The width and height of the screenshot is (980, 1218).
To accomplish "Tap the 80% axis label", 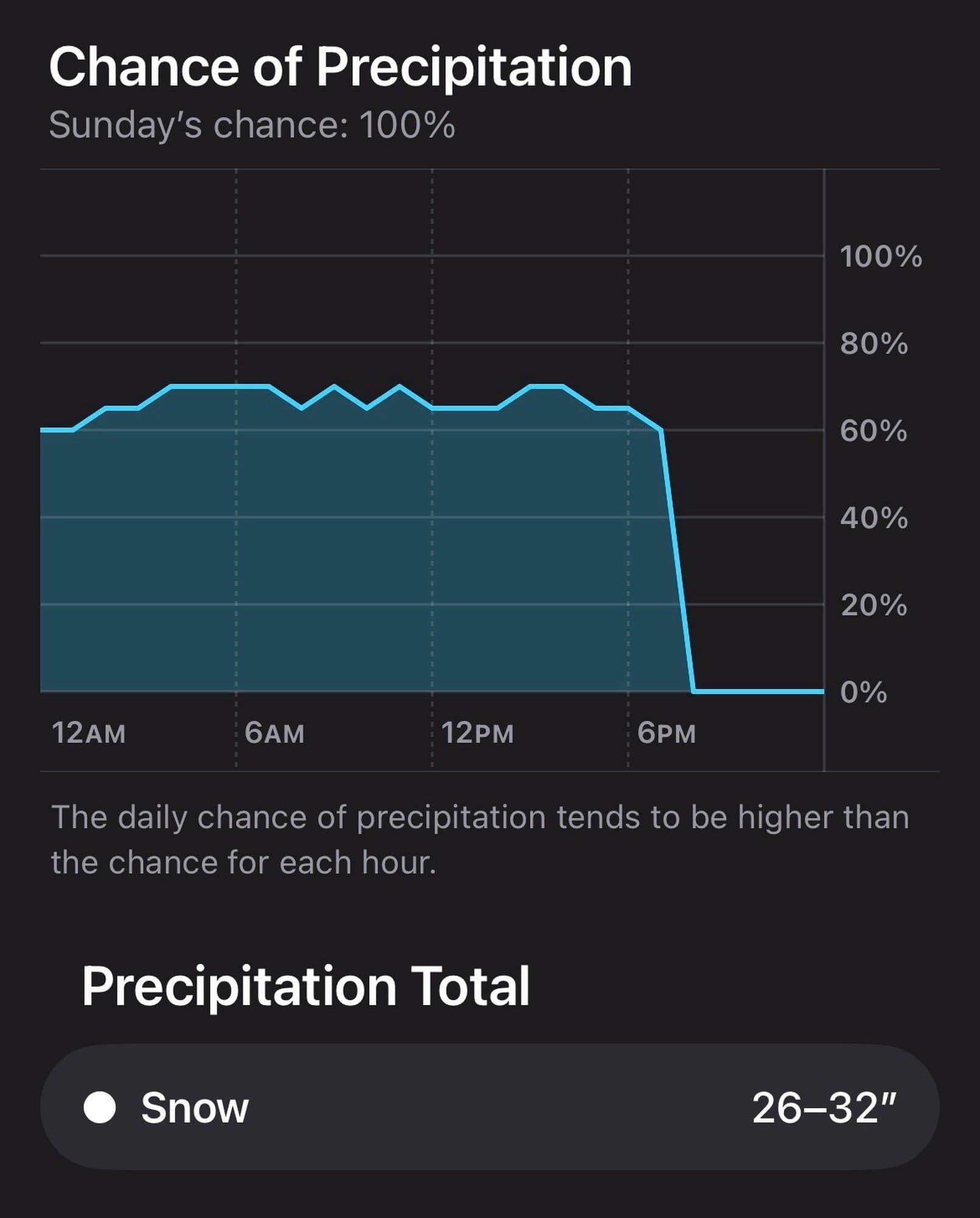I will [x=874, y=343].
